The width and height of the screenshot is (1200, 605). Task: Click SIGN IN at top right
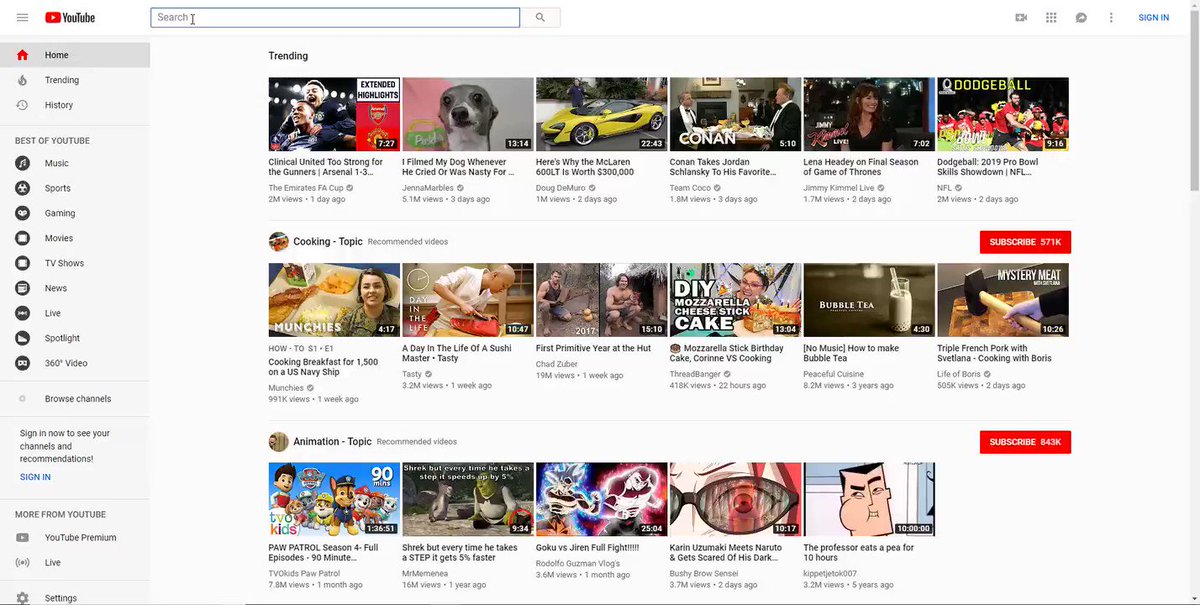[1153, 17]
